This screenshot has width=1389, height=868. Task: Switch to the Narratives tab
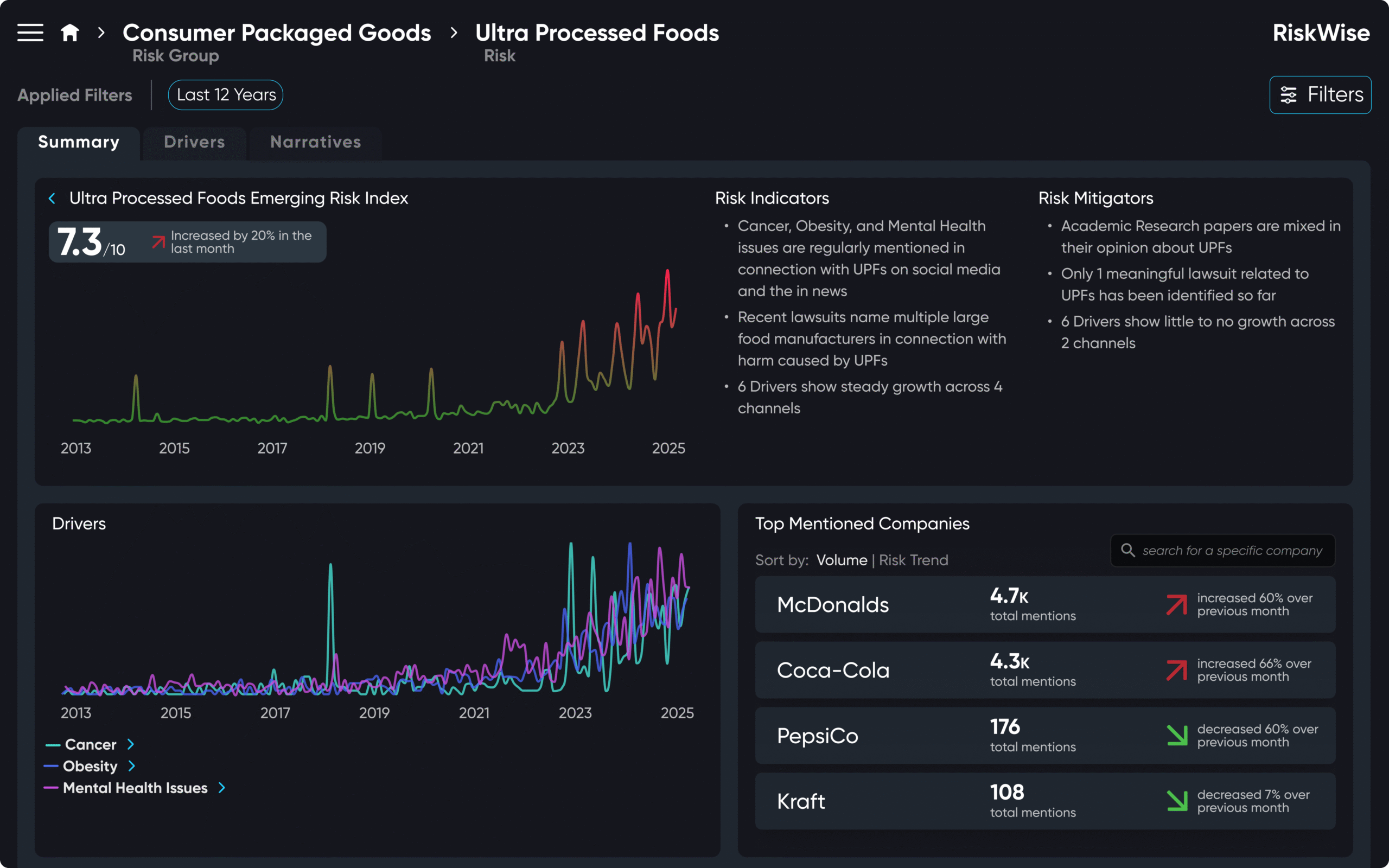click(315, 142)
